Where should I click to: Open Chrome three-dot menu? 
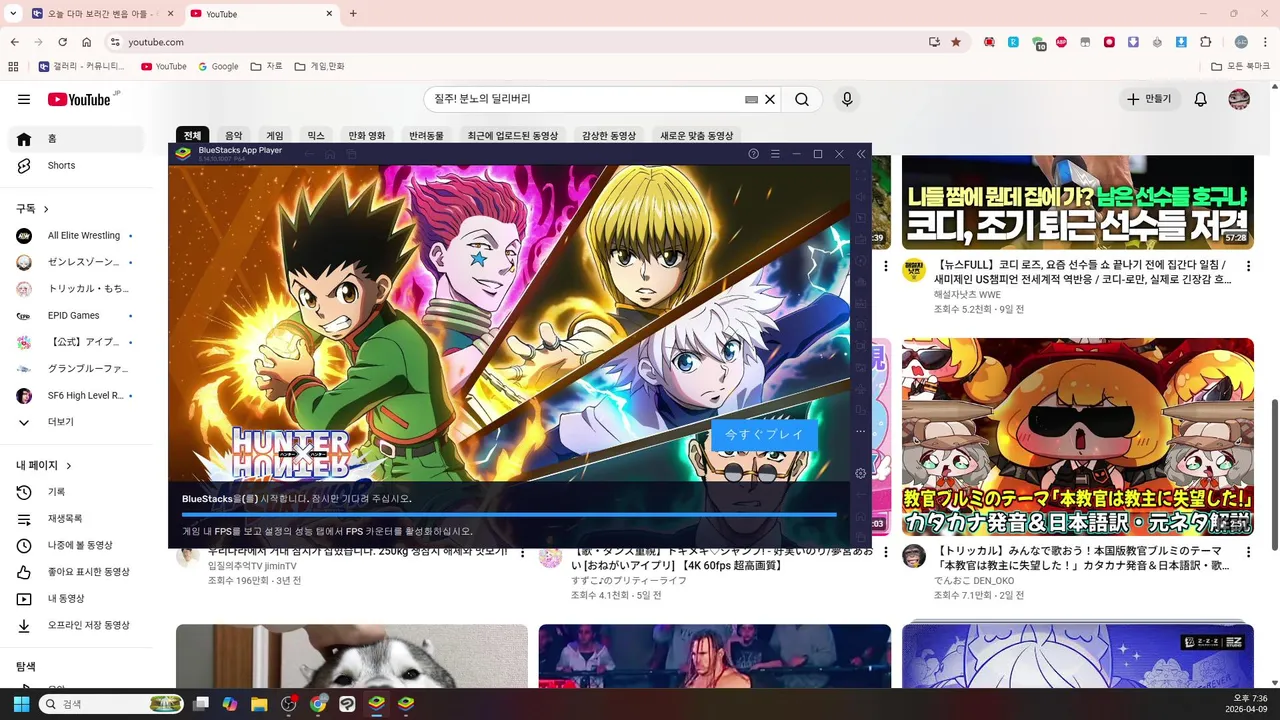point(1266,42)
